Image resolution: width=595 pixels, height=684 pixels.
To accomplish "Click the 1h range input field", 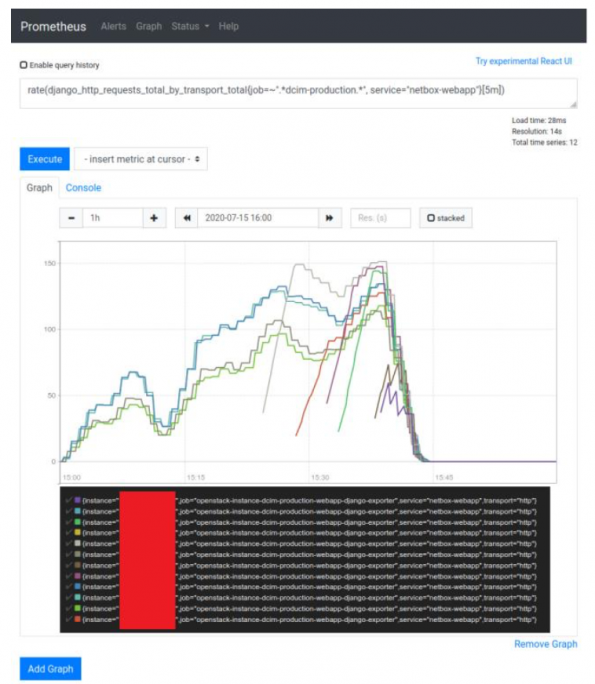I will point(113,218).
